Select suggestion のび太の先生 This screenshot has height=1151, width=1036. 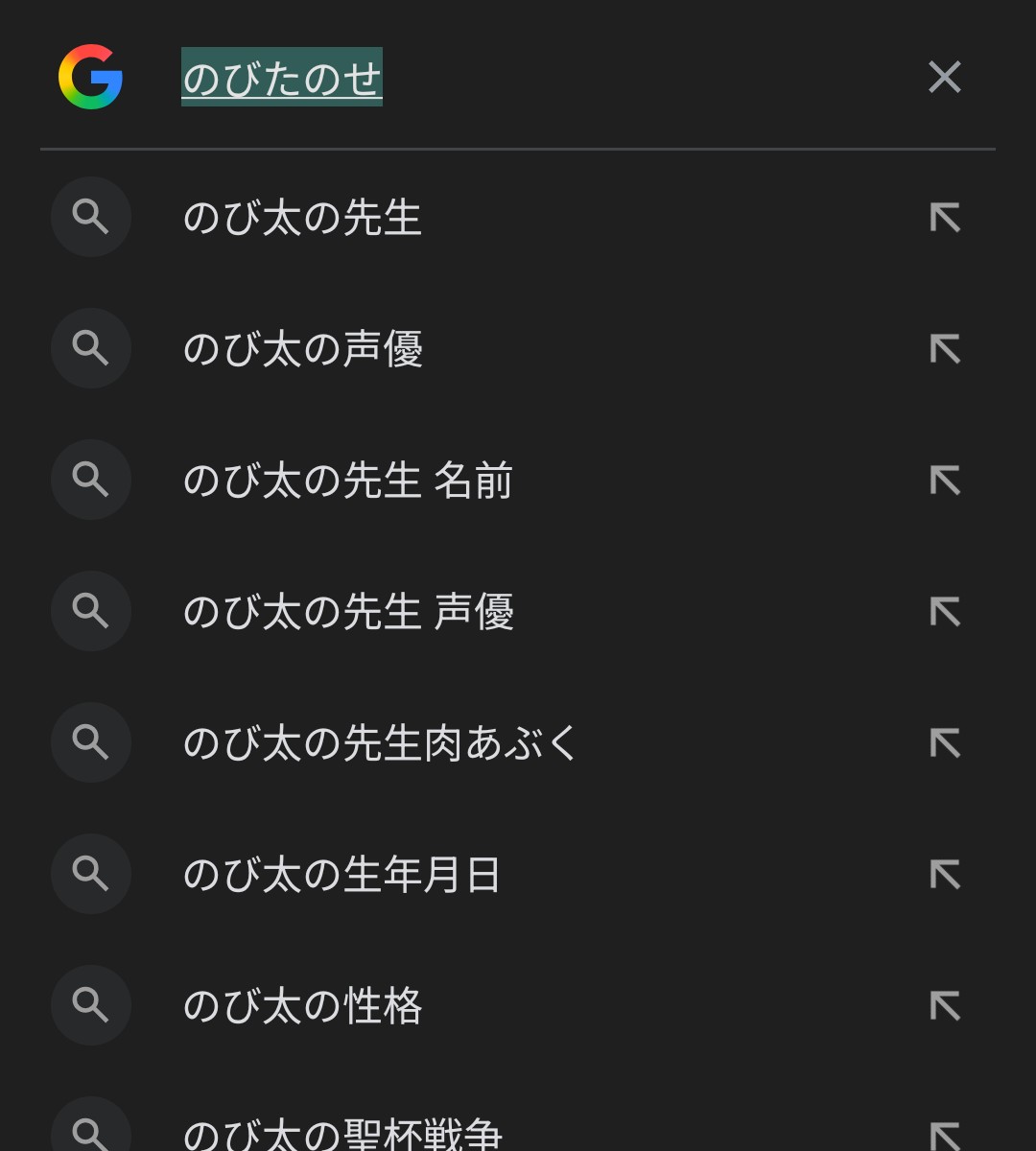(302, 218)
